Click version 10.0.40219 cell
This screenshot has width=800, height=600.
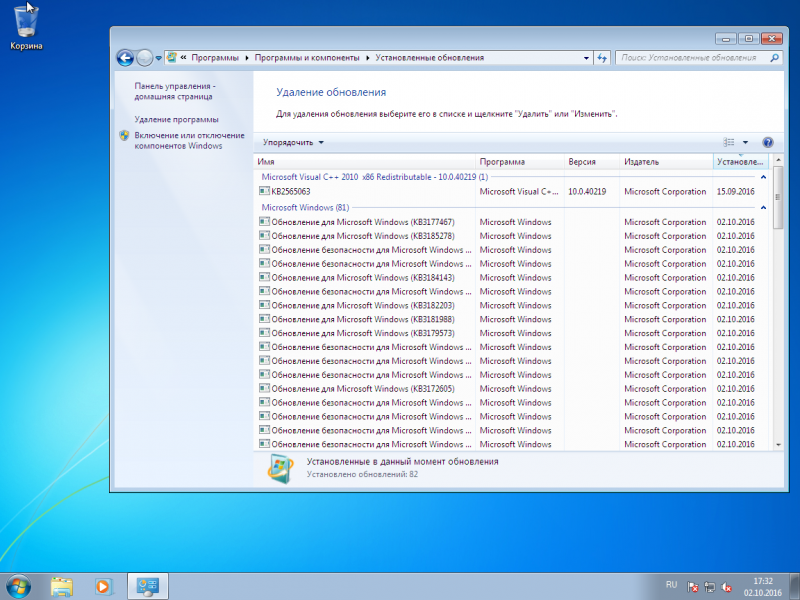coord(587,191)
